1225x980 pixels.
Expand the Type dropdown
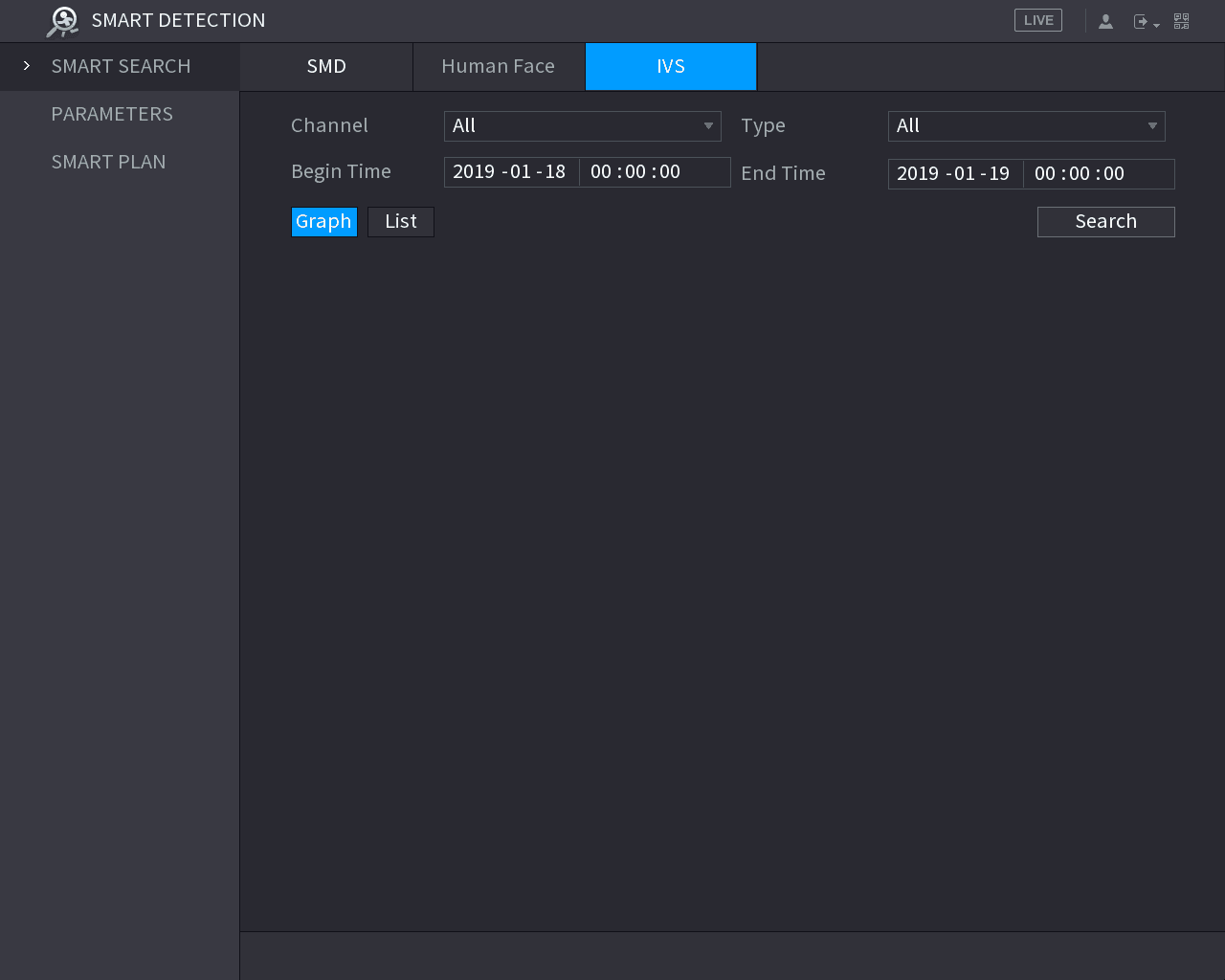tap(1027, 126)
